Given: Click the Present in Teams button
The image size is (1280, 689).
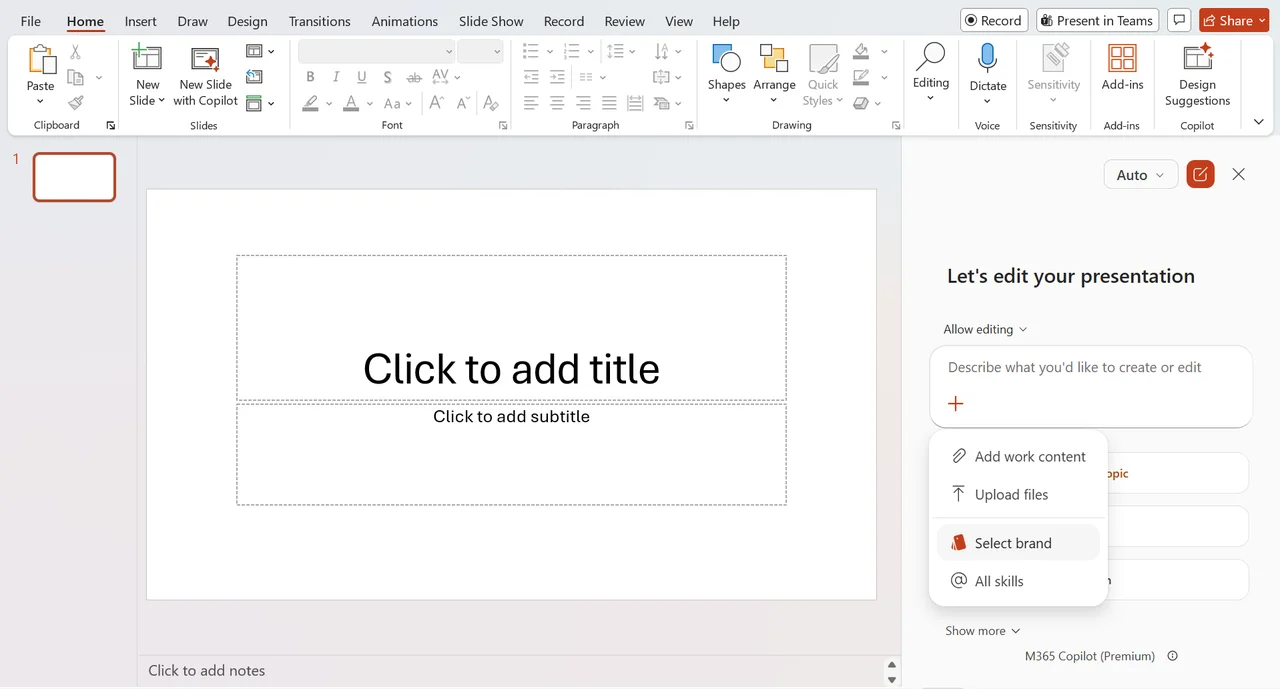Looking at the screenshot, I should coord(1098,20).
